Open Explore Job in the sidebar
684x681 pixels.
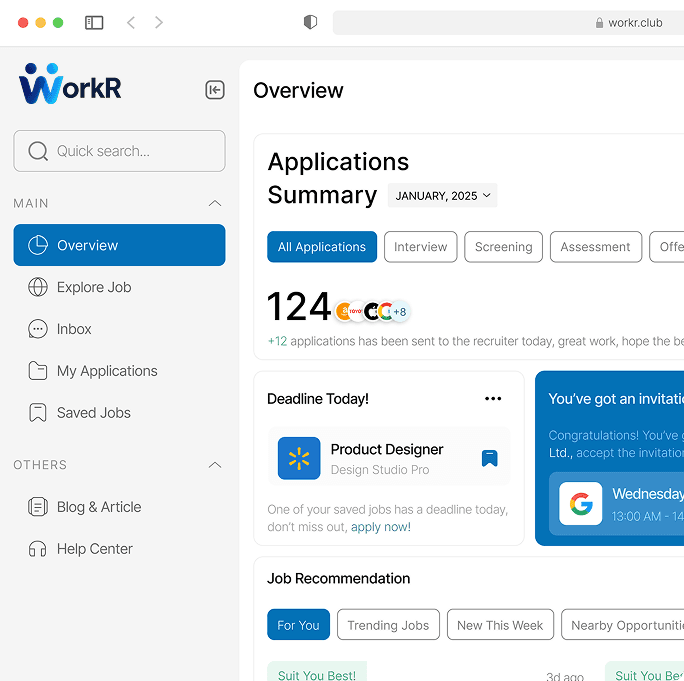point(94,287)
